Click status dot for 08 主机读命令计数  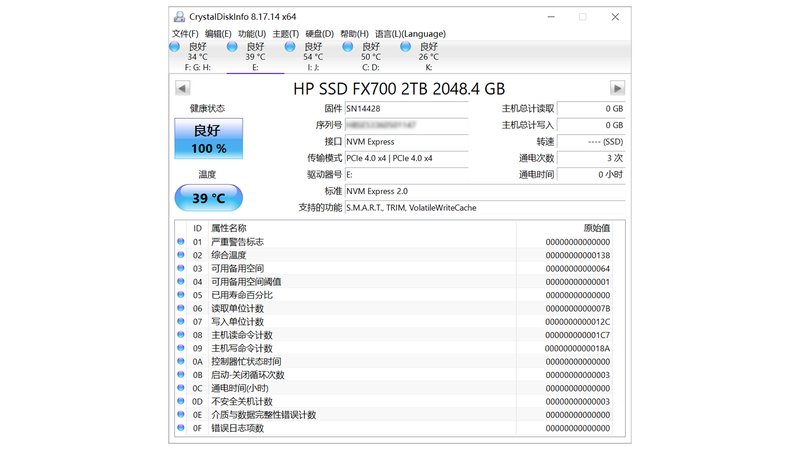tap(181, 334)
